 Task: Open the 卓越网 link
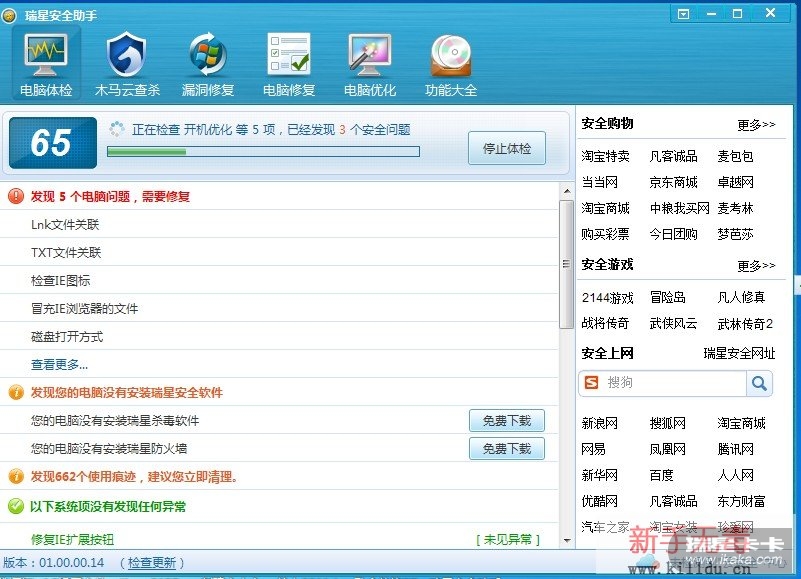(735, 182)
